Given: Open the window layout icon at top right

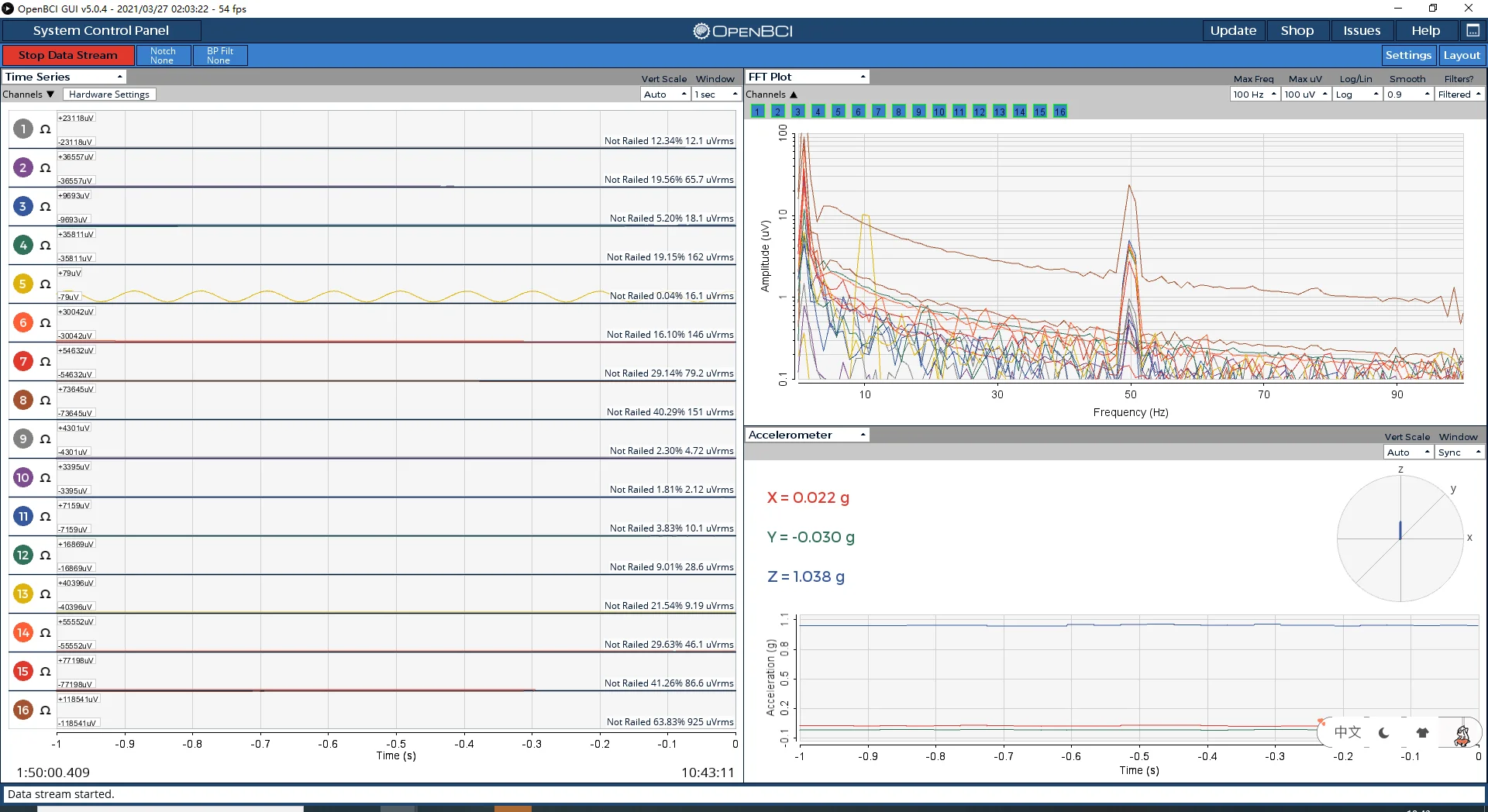Looking at the screenshot, I should point(1472,30).
